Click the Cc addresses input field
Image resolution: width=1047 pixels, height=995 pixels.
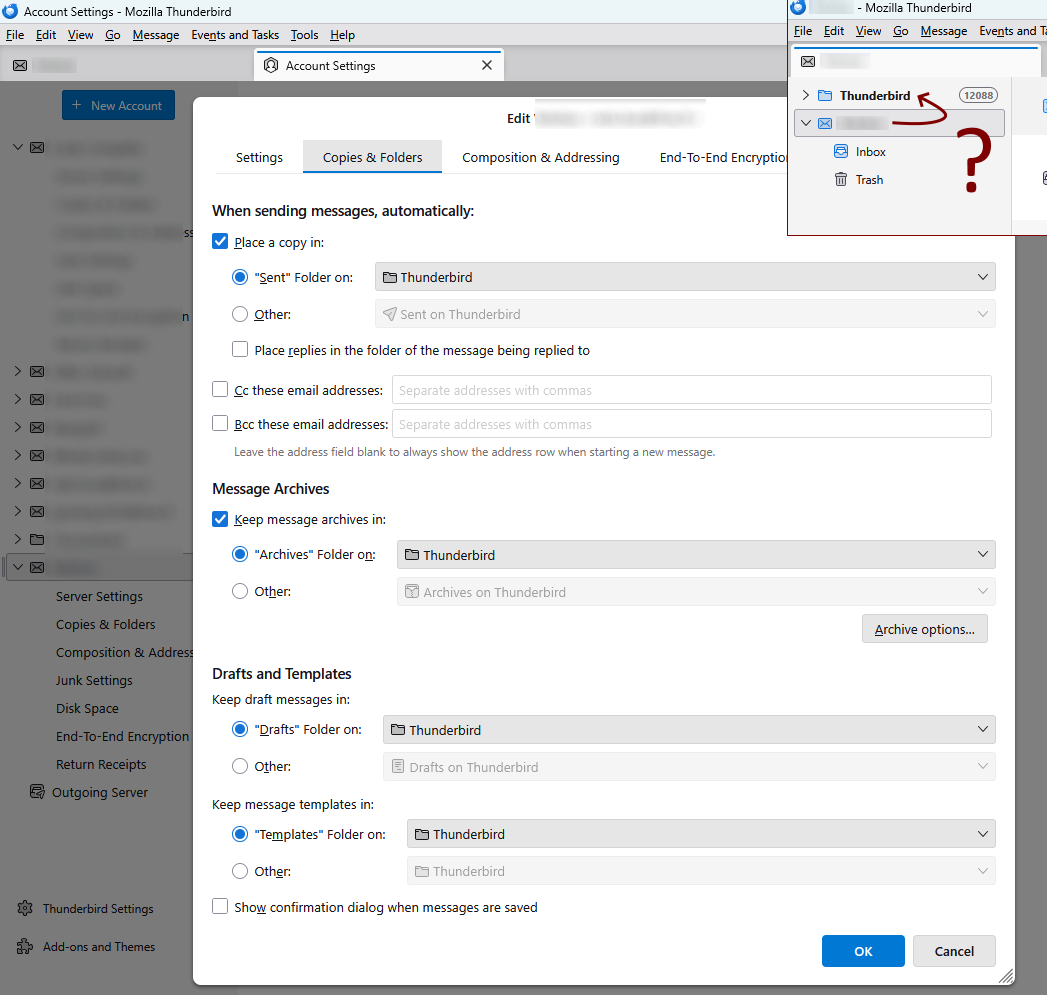(x=692, y=390)
